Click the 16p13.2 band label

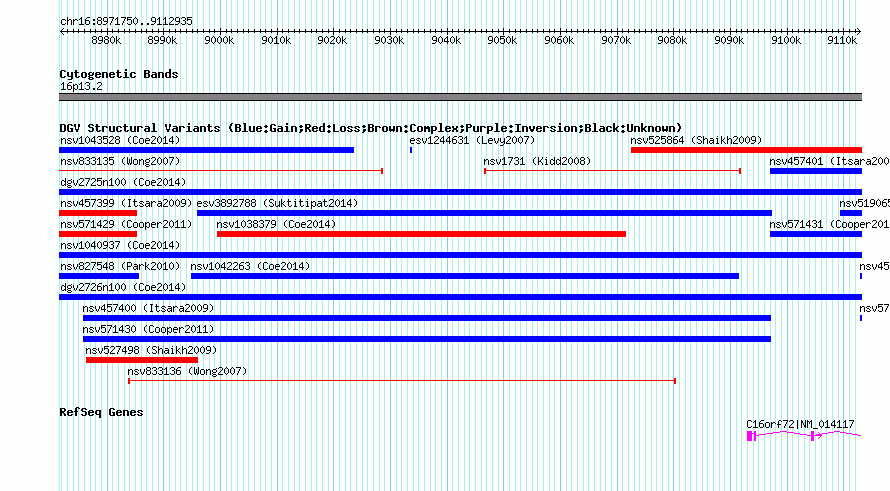(x=81, y=86)
